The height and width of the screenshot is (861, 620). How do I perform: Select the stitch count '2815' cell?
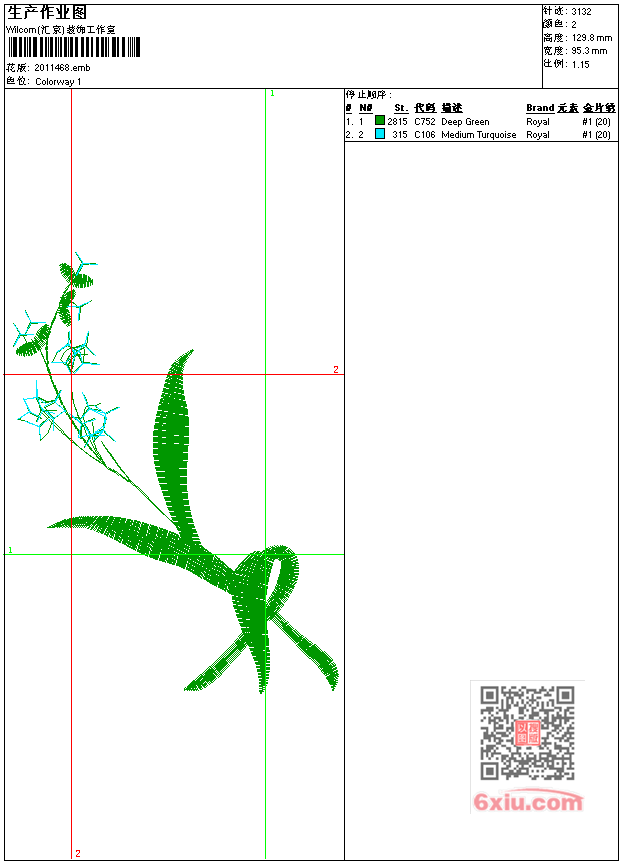[398, 121]
